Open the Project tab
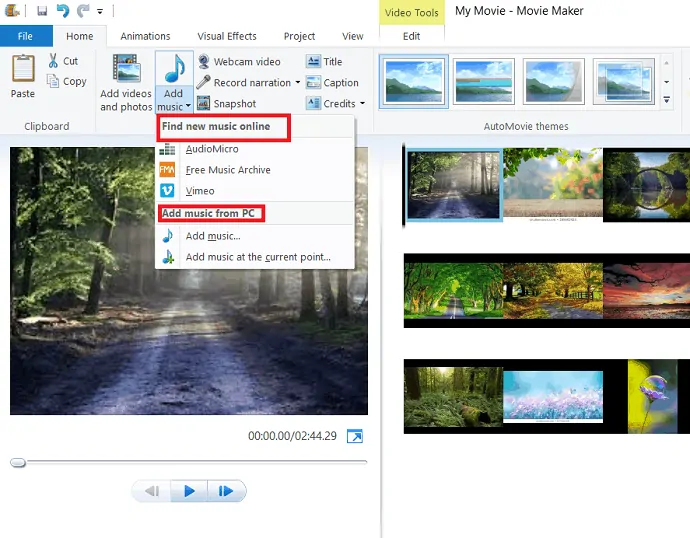Screen dimensions: 690x538 [299, 36]
